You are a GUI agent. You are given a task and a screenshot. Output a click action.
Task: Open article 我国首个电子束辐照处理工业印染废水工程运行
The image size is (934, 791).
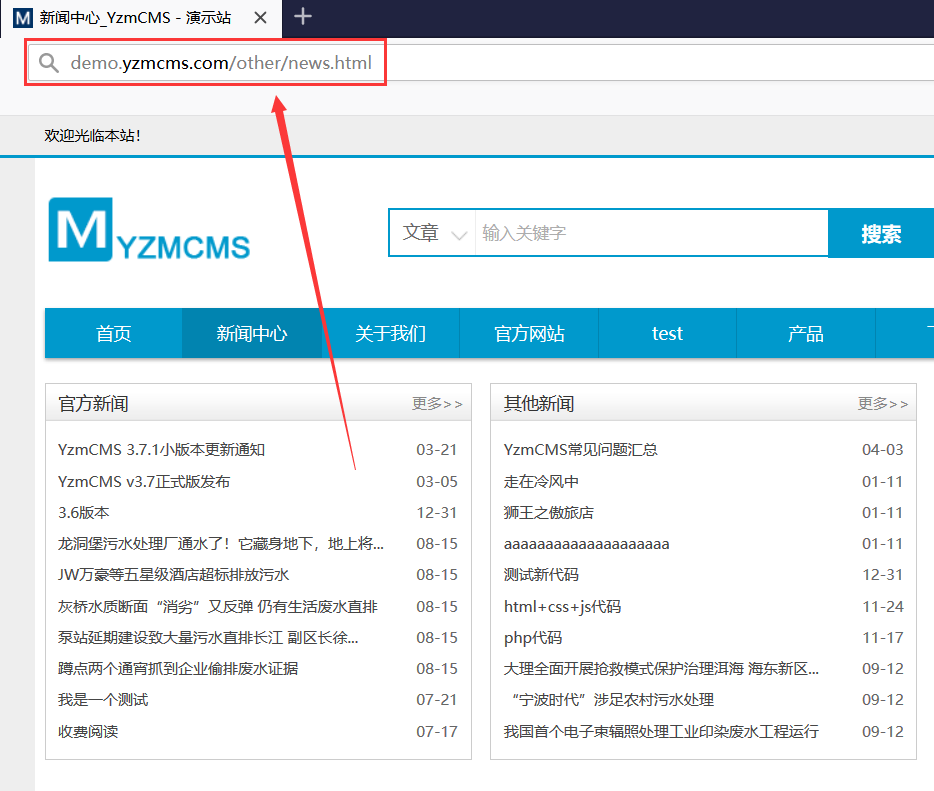click(661, 731)
